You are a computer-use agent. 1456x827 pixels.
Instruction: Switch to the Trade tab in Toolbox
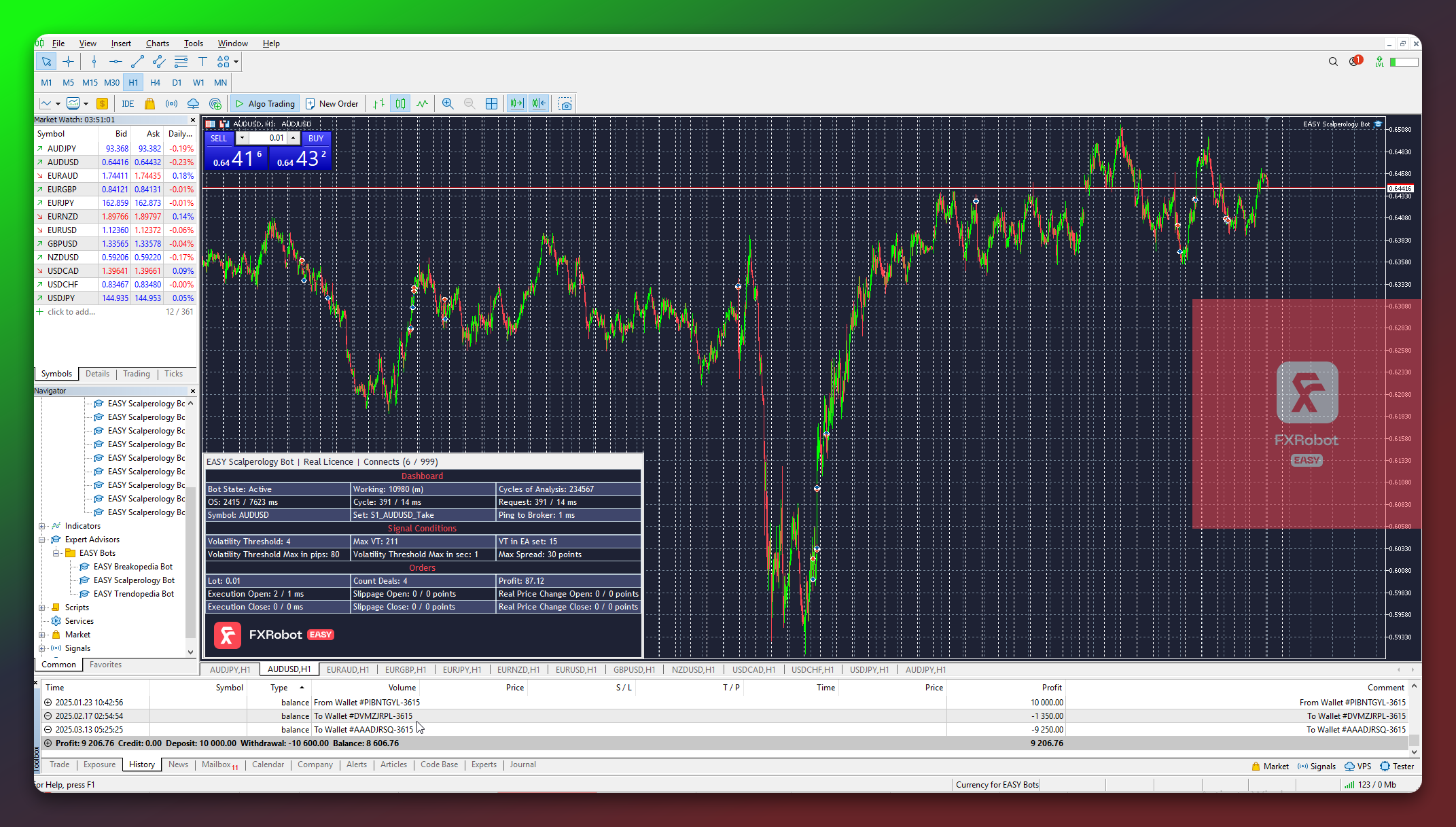click(x=60, y=764)
